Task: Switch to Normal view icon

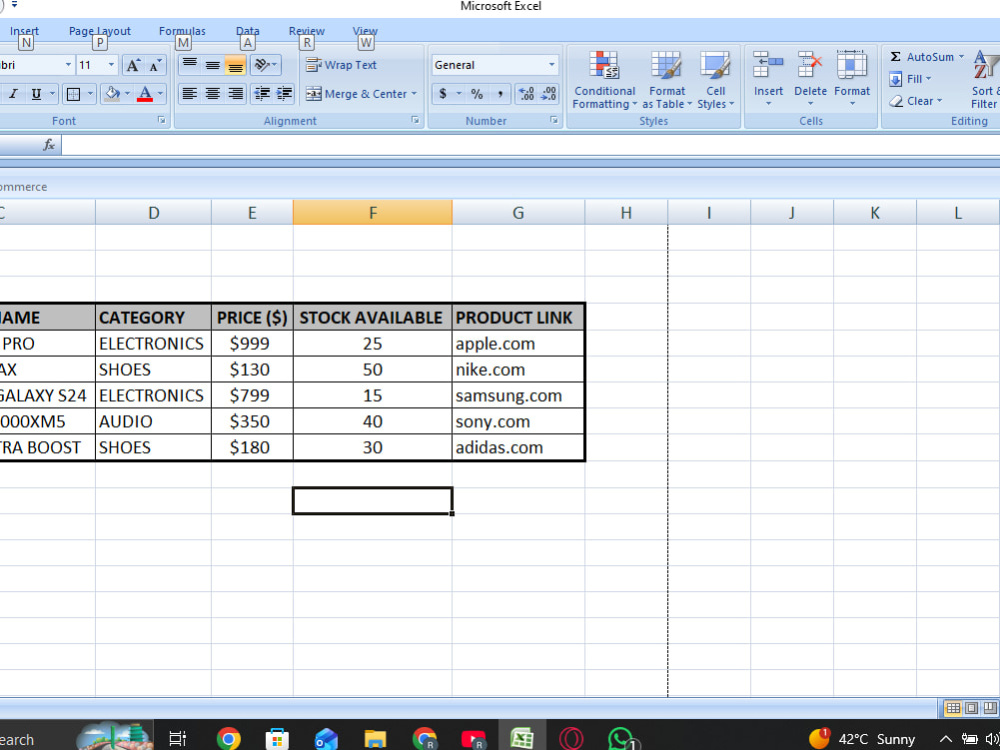Action: tap(953, 708)
